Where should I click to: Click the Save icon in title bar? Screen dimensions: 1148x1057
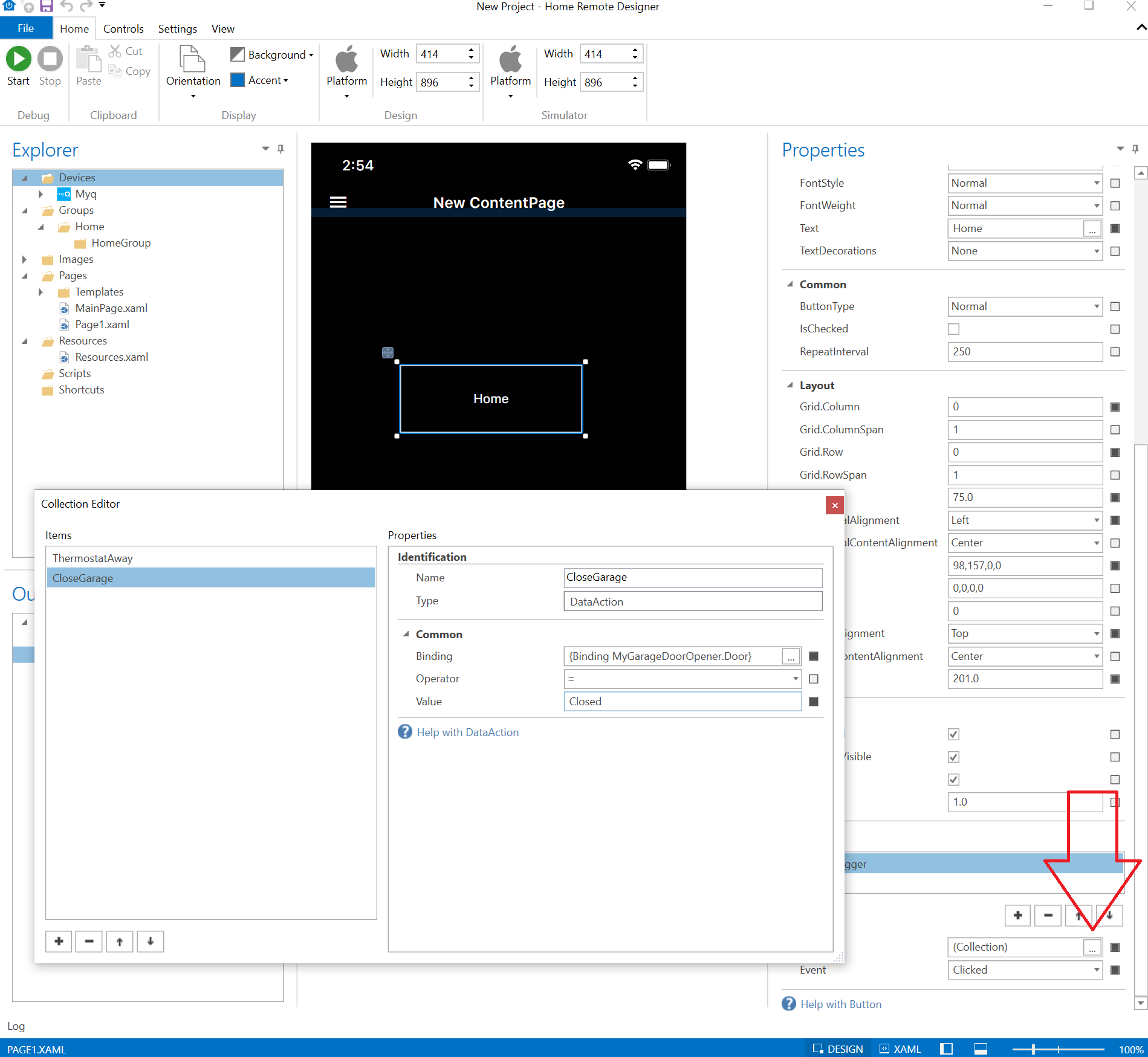tap(47, 7)
